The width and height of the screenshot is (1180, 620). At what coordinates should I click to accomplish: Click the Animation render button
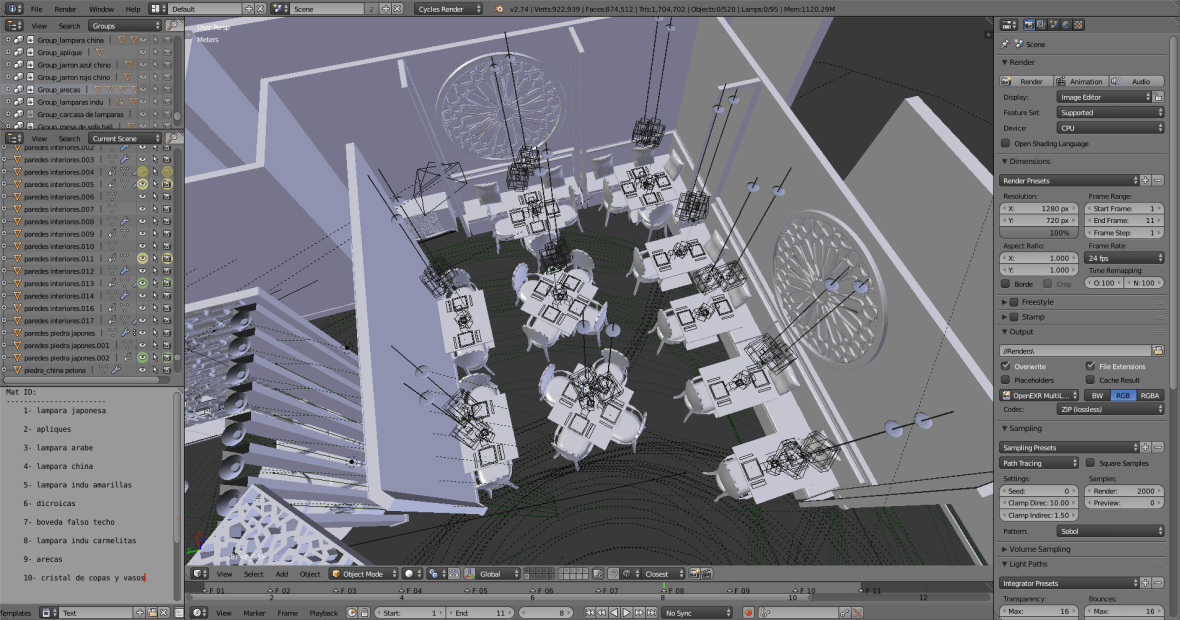pos(1080,81)
